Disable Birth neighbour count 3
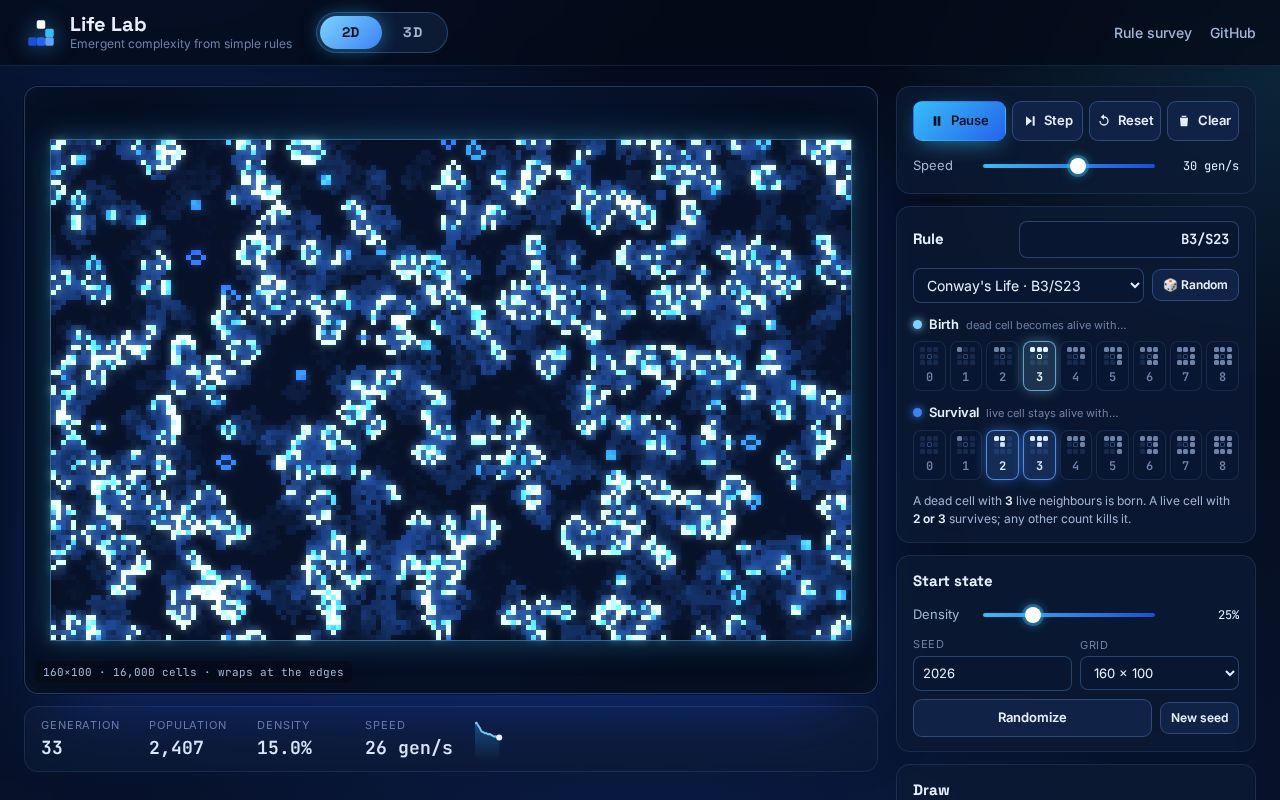The height and width of the screenshot is (800, 1280). pos(1039,366)
